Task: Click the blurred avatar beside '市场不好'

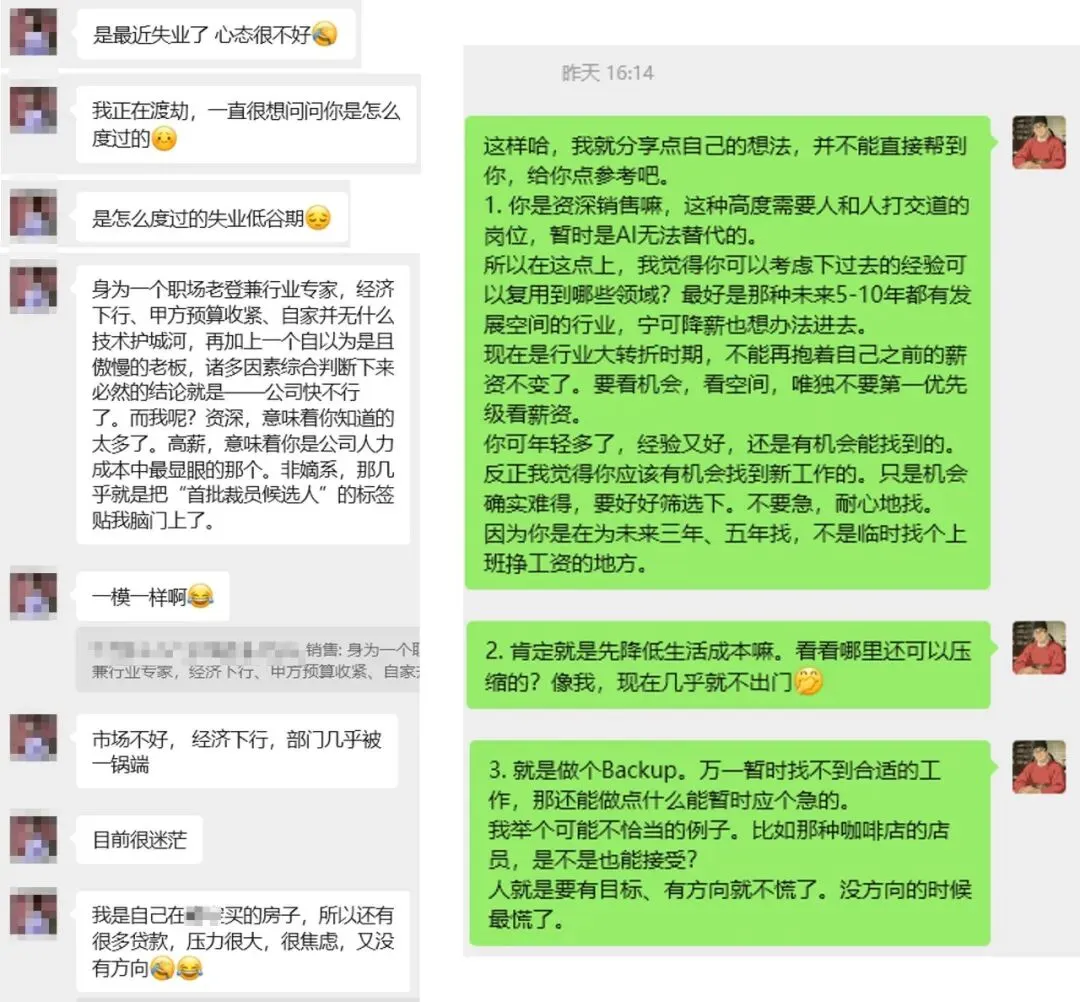Action: point(33,738)
